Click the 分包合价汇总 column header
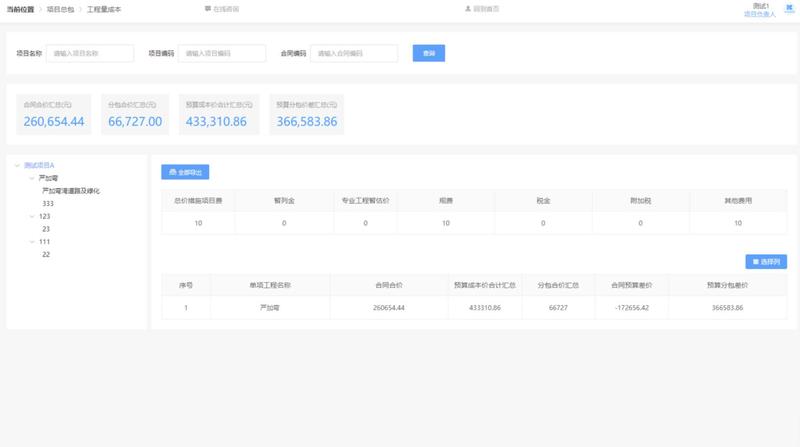 coord(558,285)
